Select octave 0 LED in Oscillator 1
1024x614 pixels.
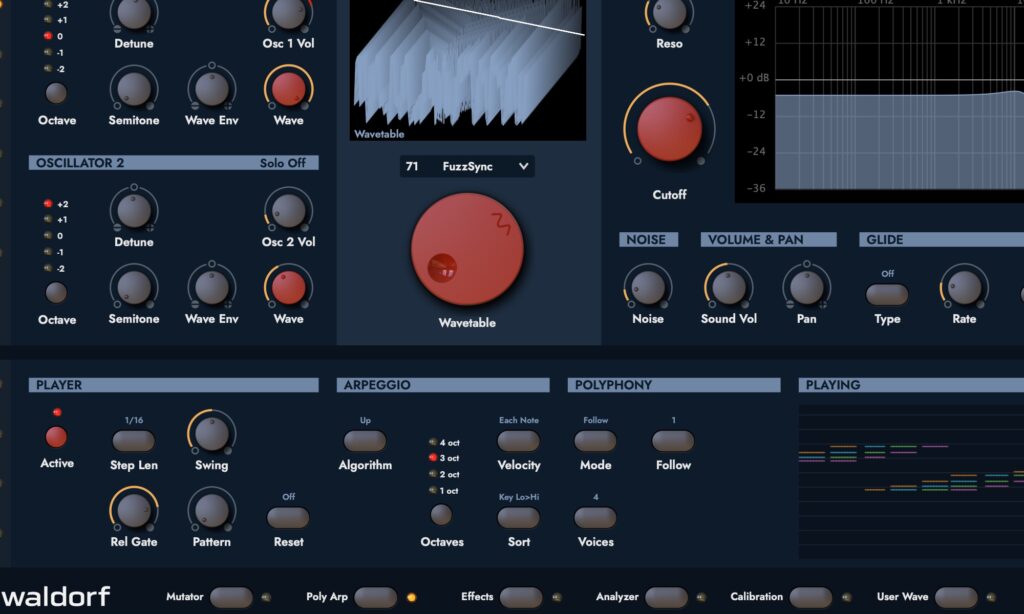pos(48,36)
